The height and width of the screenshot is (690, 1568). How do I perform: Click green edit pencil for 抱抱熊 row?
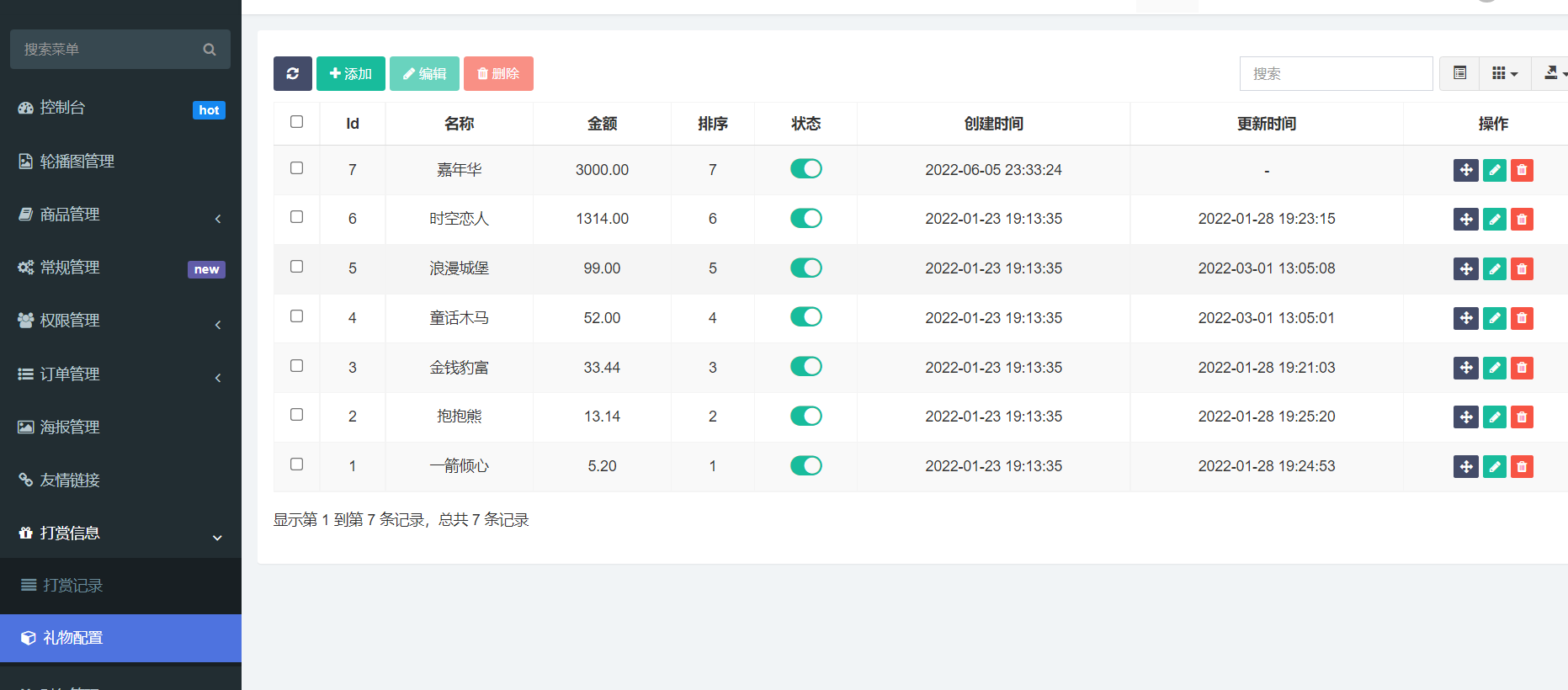tap(1494, 417)
